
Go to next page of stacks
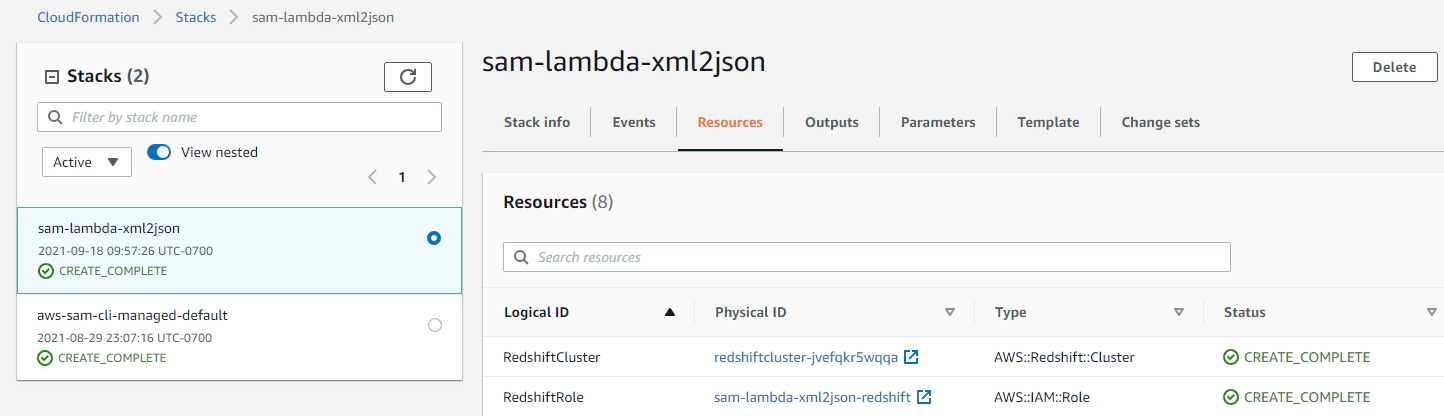pyautogui.click(x=432, y=177)
